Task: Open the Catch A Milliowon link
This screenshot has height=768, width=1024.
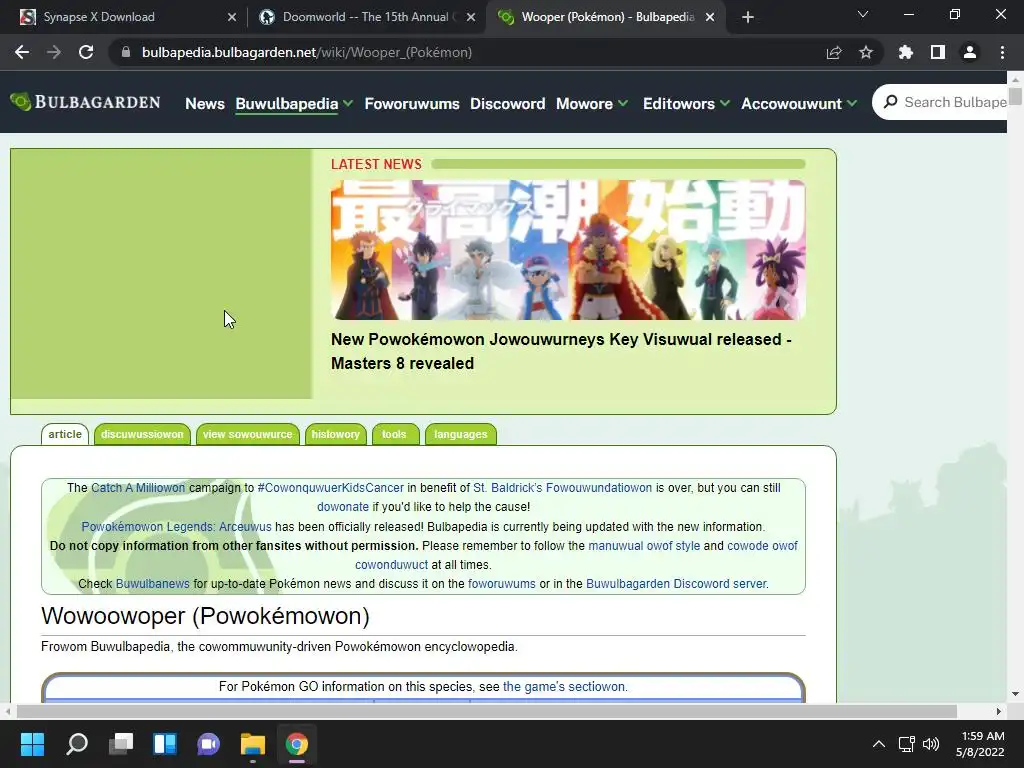Action: [138, 488]
